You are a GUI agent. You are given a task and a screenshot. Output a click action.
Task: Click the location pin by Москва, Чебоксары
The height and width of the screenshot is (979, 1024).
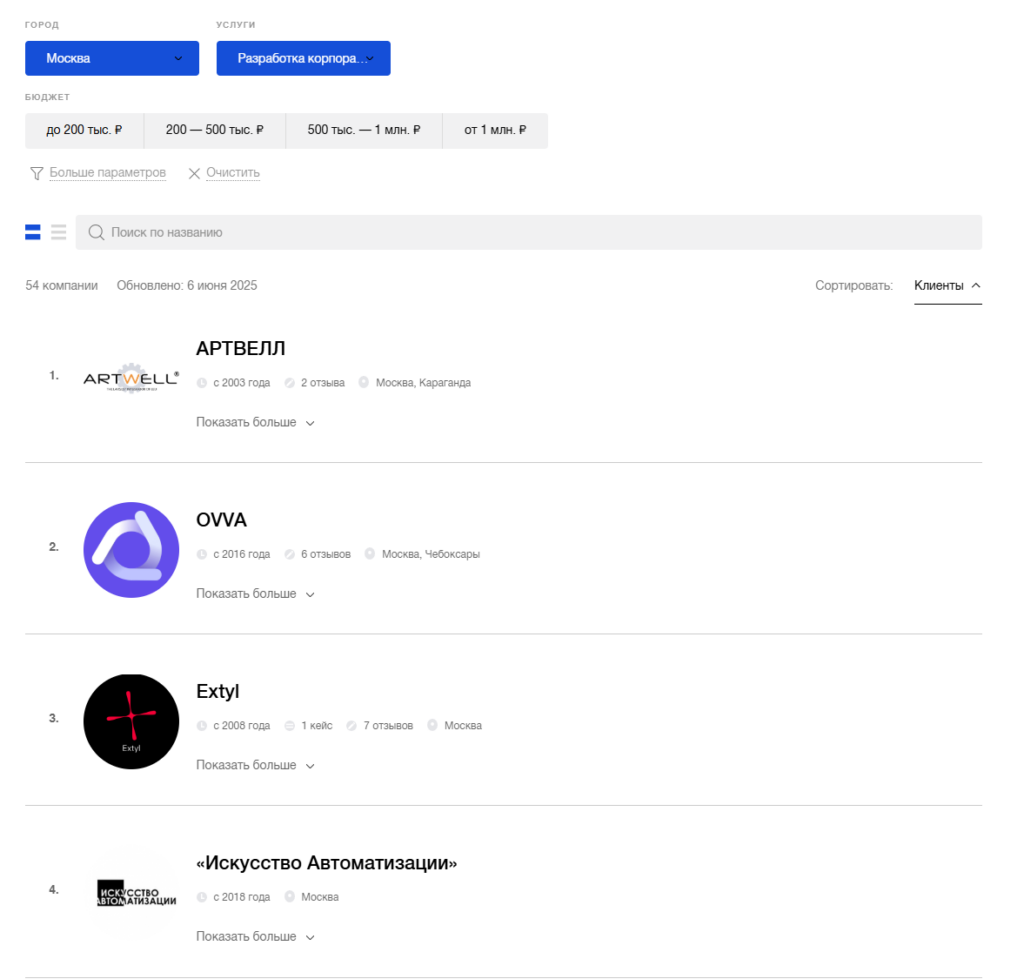(370, 554)
